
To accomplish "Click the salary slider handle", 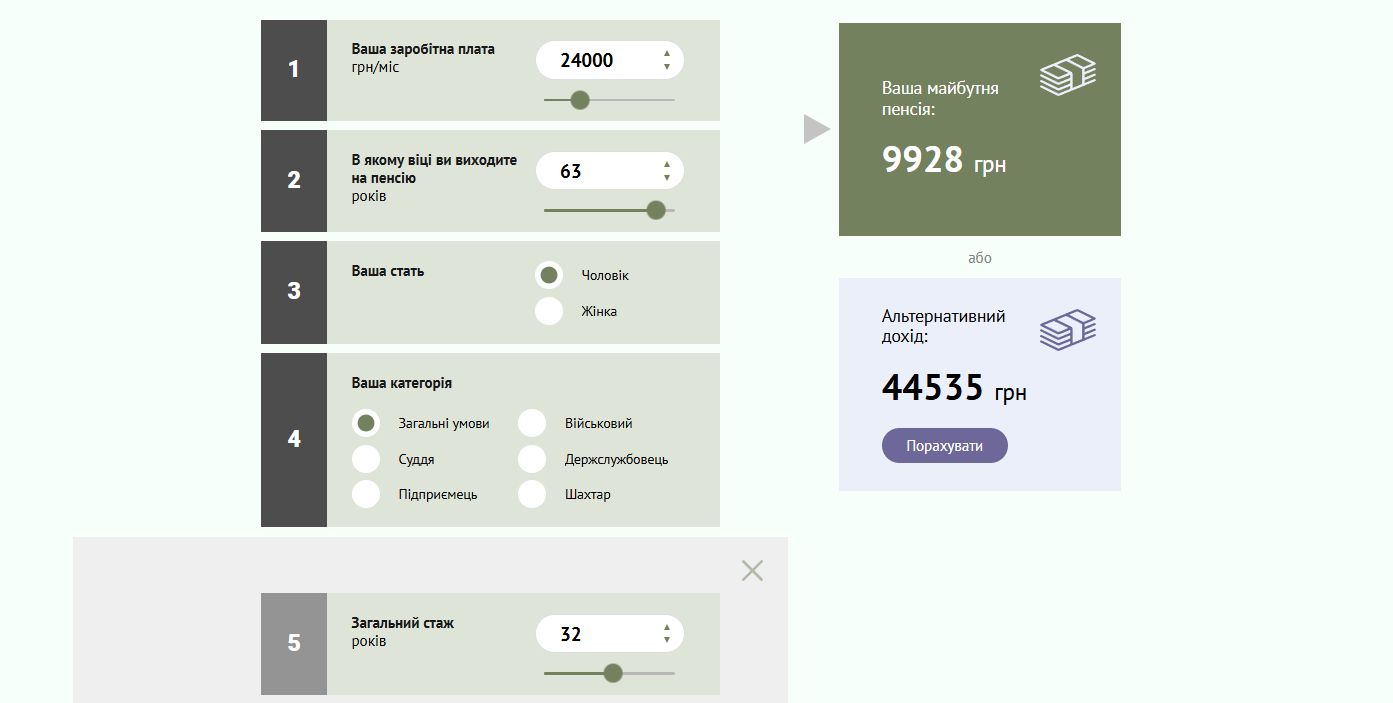I will click(579, 100).
